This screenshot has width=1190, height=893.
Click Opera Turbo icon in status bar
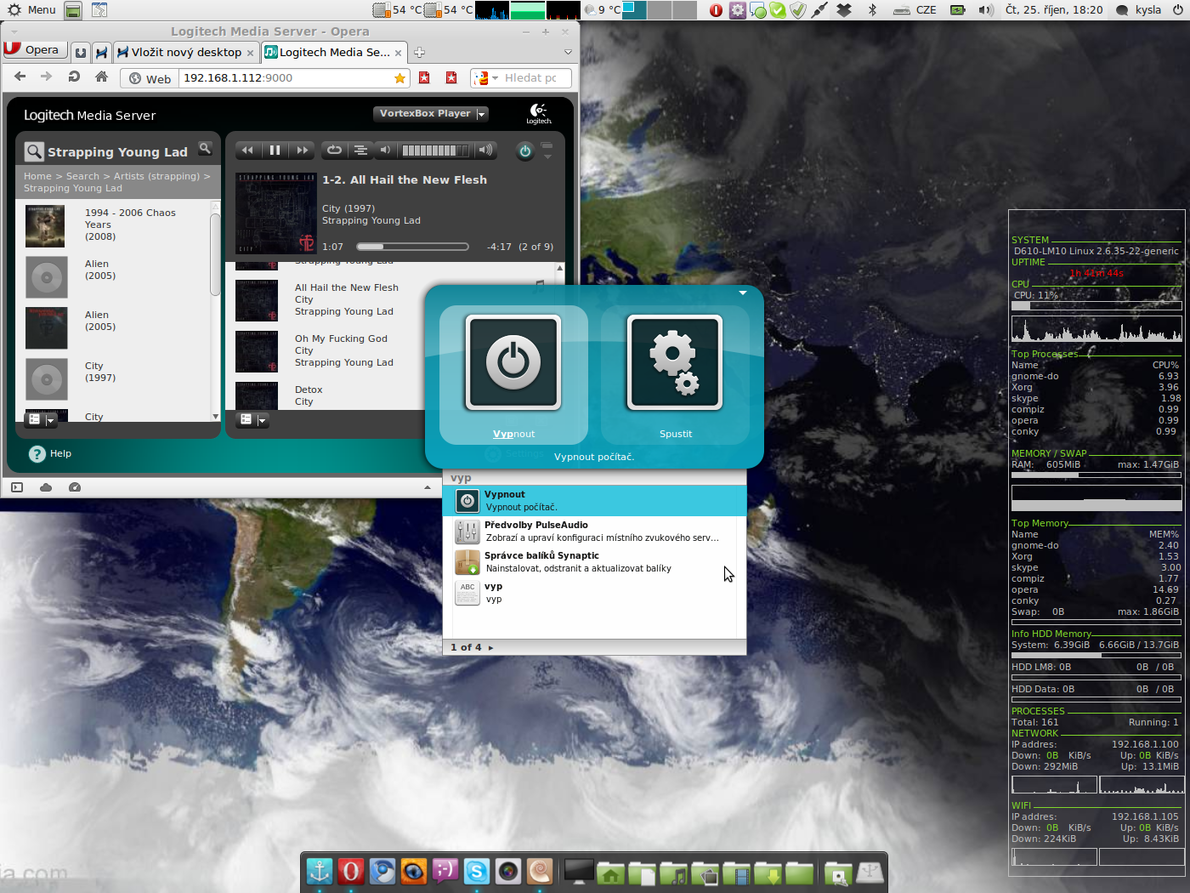coord(74,487)
